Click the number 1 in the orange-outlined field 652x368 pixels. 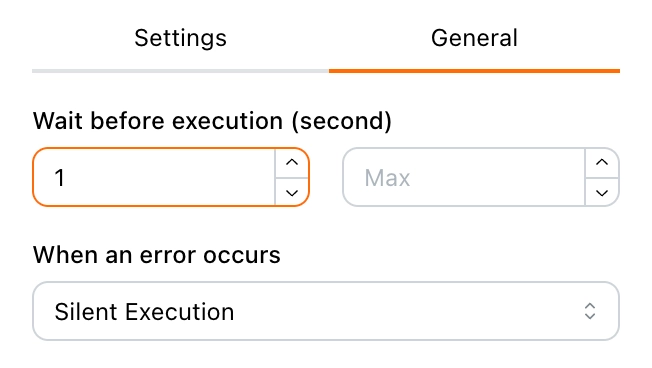[x=59, y=178]
